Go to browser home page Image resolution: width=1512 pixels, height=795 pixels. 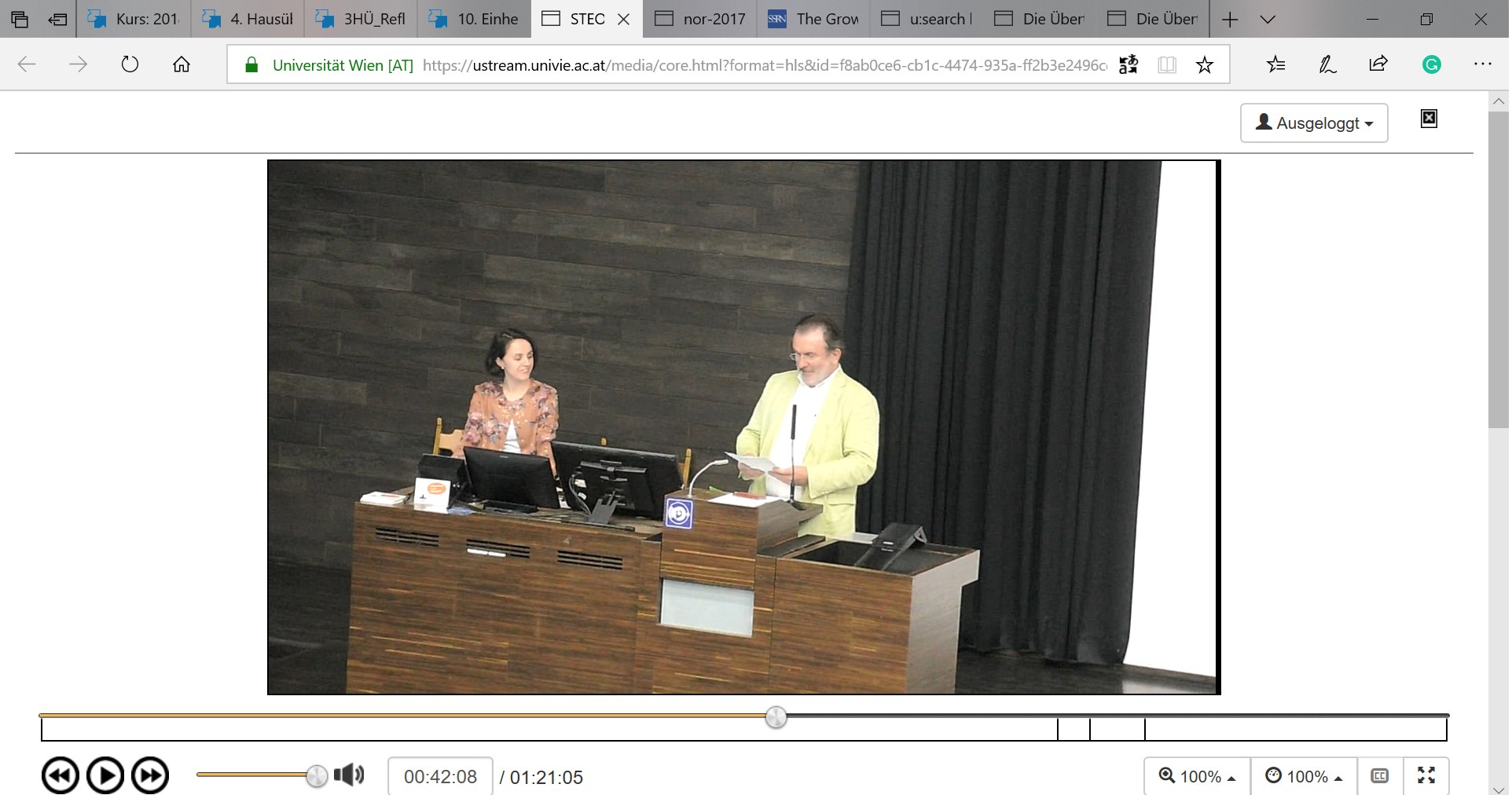tap(182, 64)
